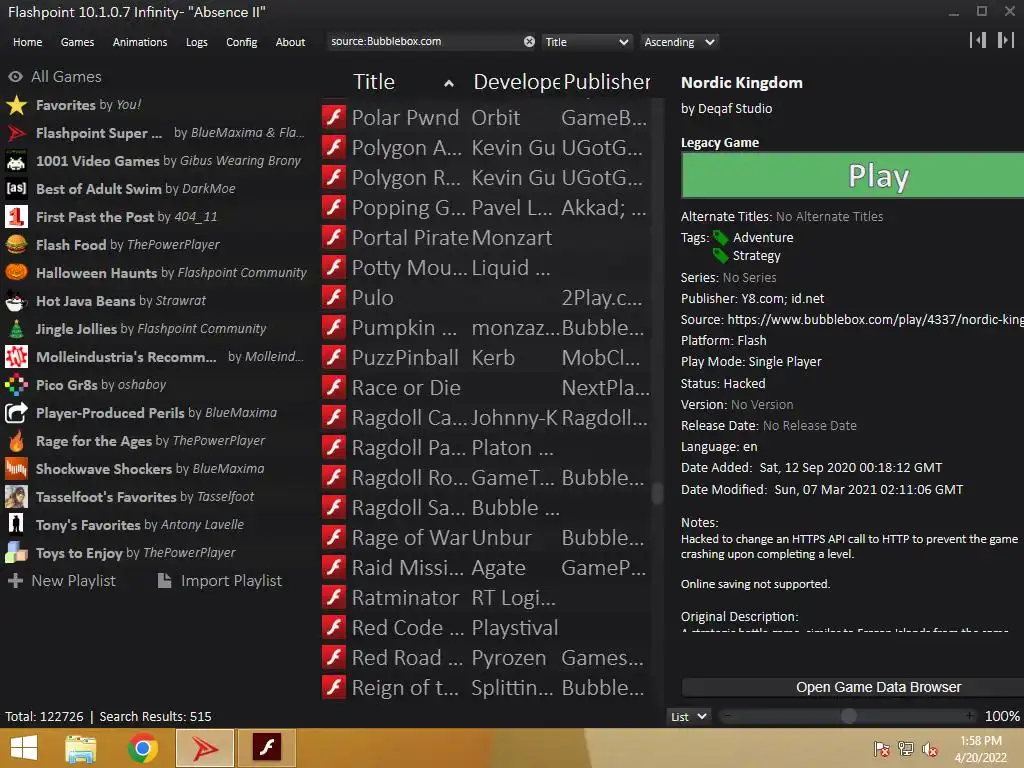Open the Flash Player taskbar icon

(x=266, y=748)
